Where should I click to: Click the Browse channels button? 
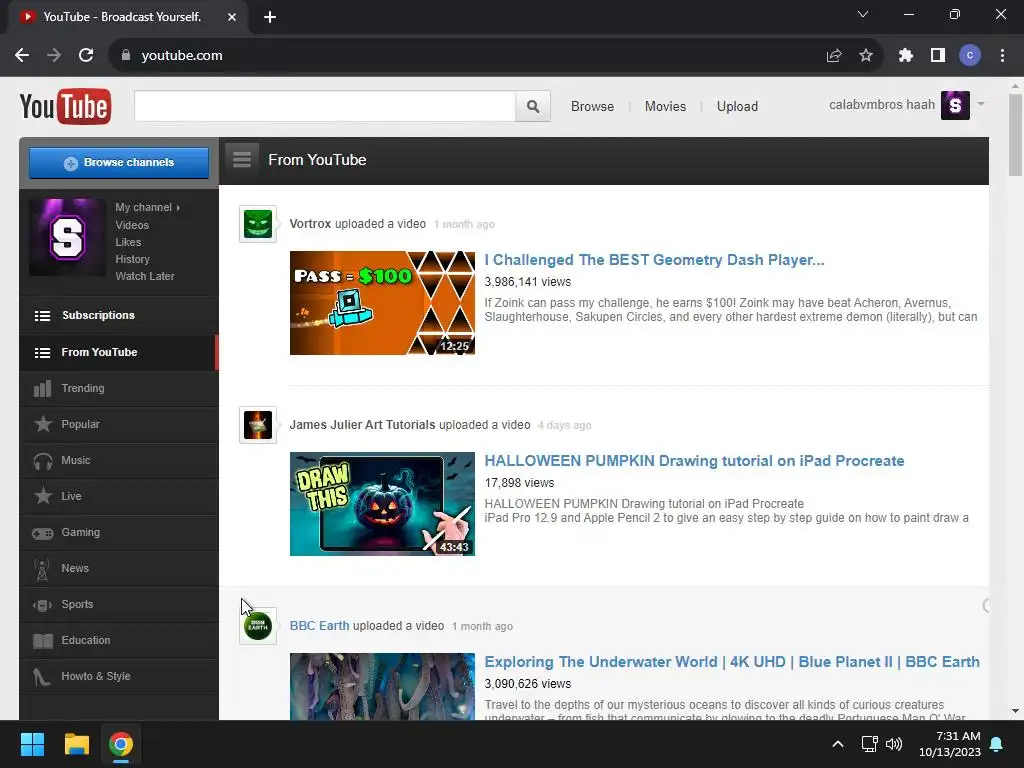click(x=119, y=163)
